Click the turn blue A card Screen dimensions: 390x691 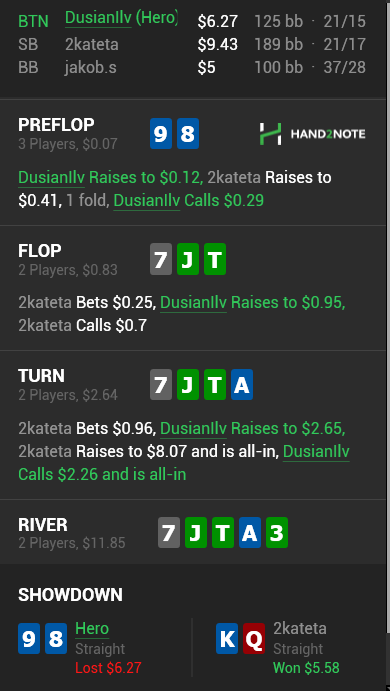242,385
